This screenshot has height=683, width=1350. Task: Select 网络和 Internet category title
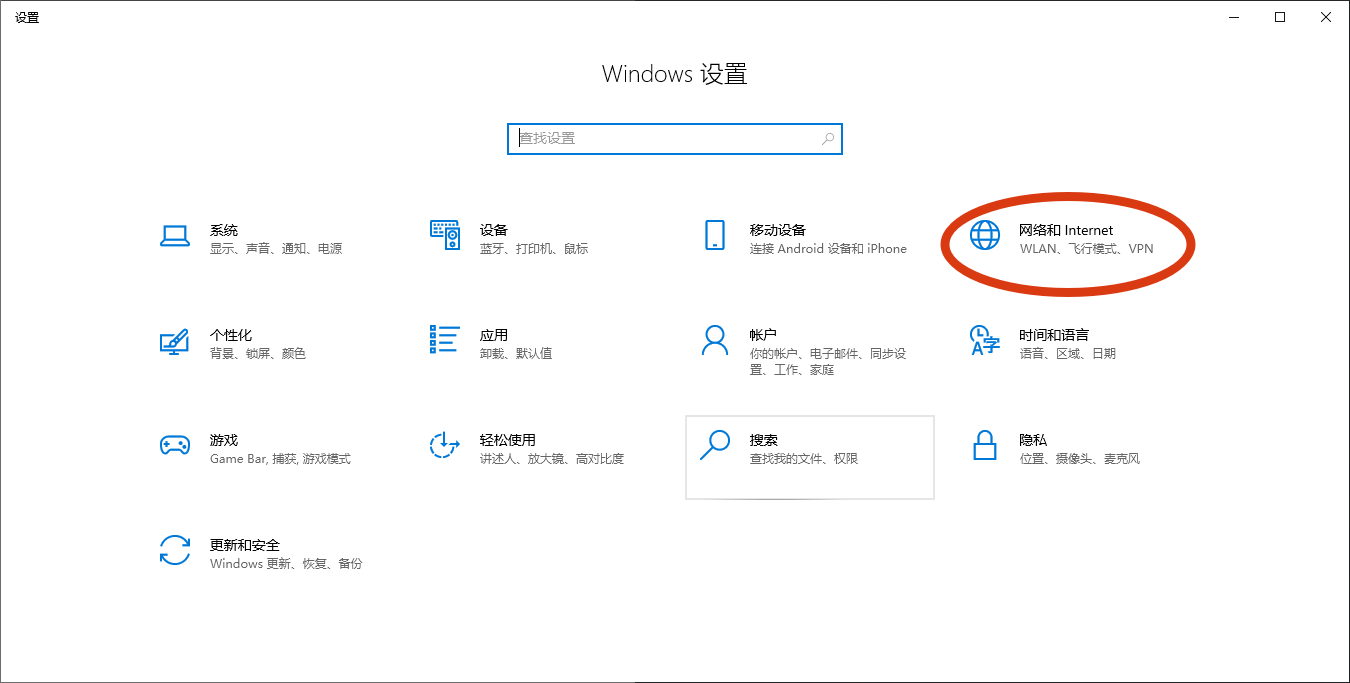tap(1066, 230)
